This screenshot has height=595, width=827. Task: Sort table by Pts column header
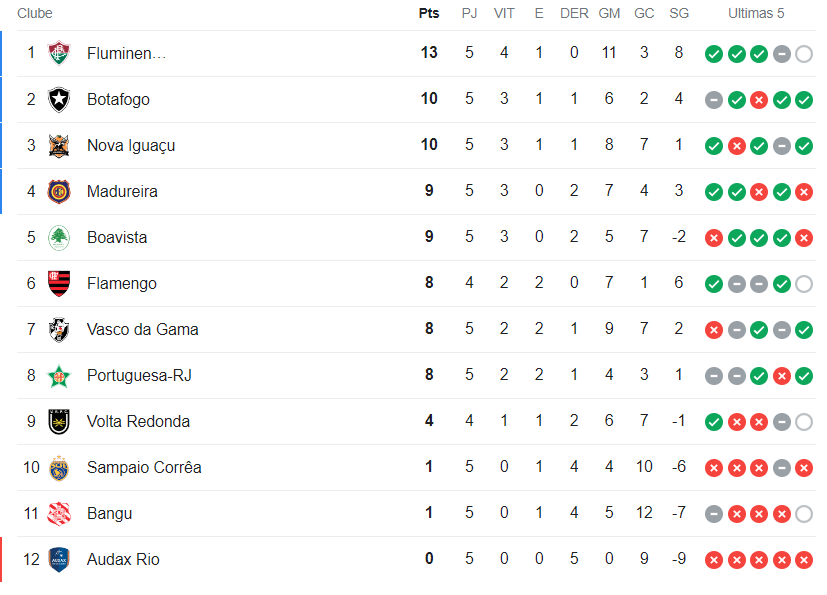click(x=429, y=13)
